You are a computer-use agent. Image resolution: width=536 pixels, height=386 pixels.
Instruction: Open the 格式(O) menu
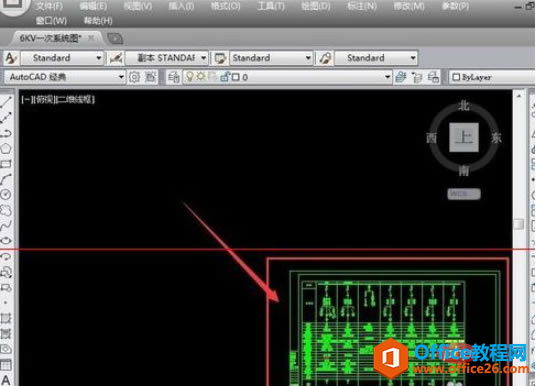pos(226,6)
